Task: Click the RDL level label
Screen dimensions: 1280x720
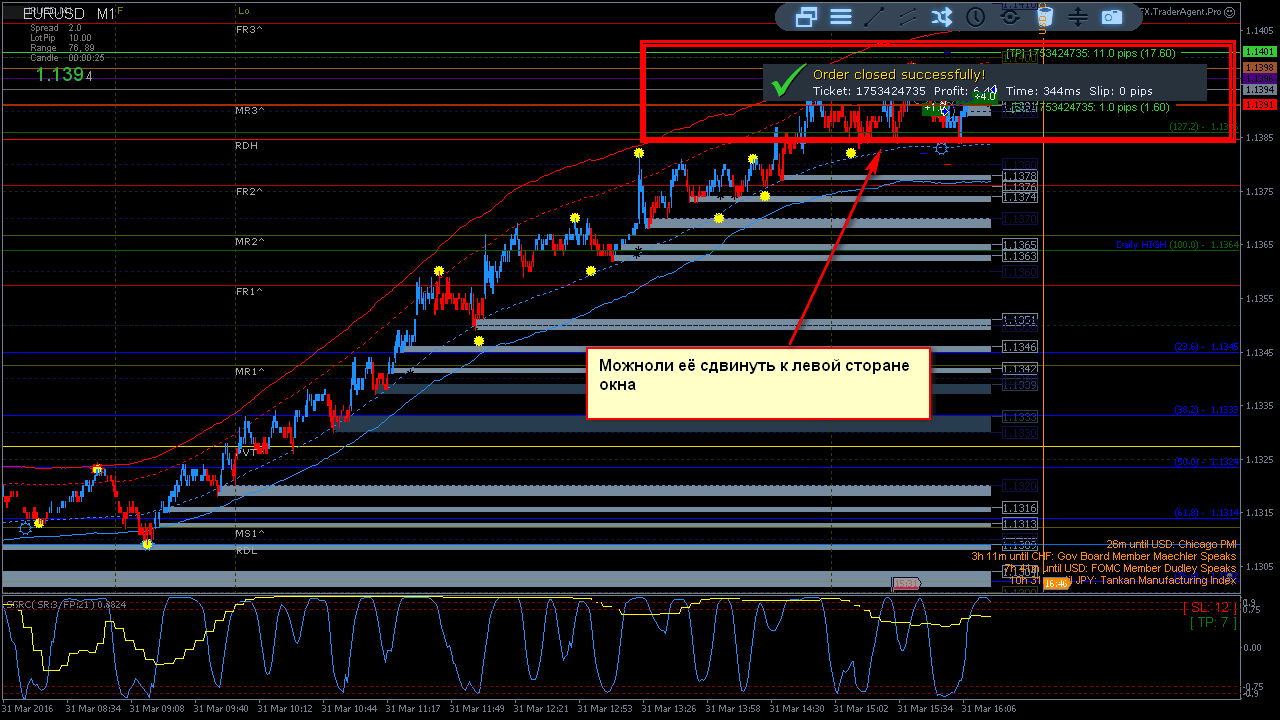Action: tap(246, 550)
